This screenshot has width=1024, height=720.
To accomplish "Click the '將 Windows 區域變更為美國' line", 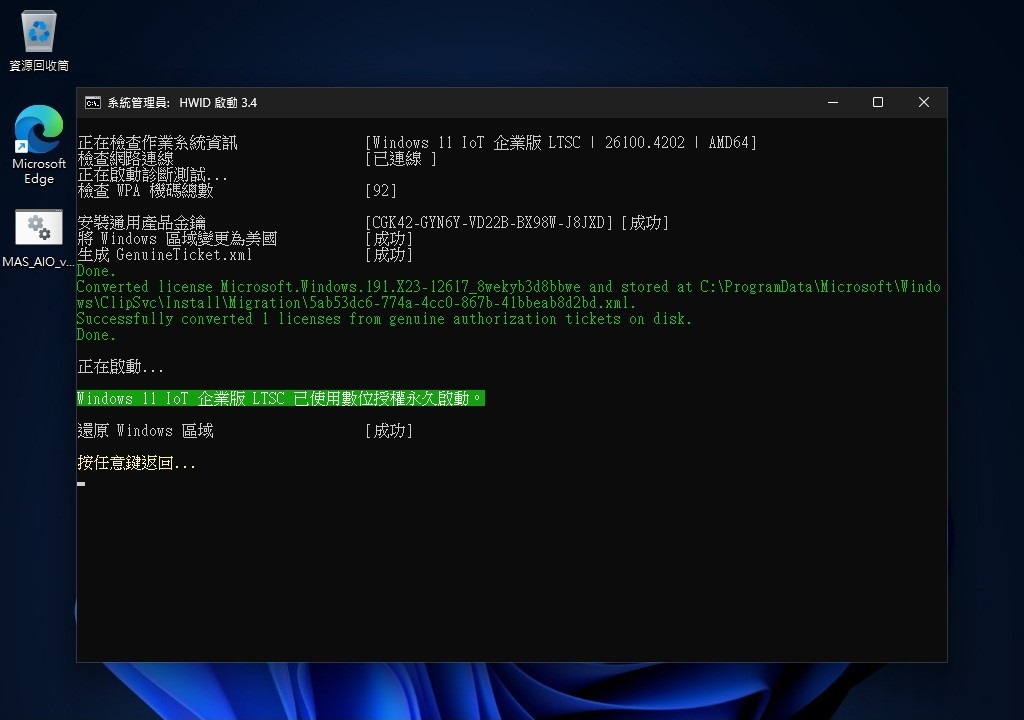I will 177,238.
